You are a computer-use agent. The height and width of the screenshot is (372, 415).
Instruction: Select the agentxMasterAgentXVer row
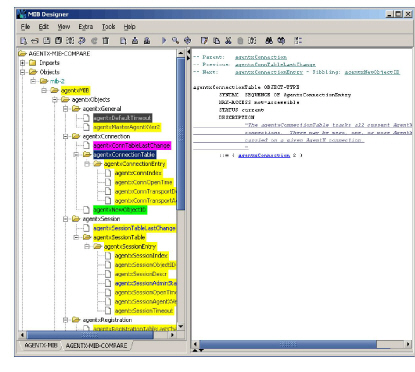[127, 127]
